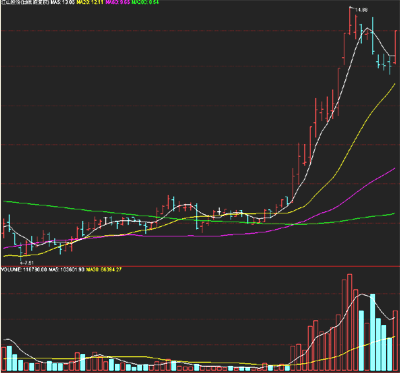Click the green MA indicator label at top

(145, 2)
